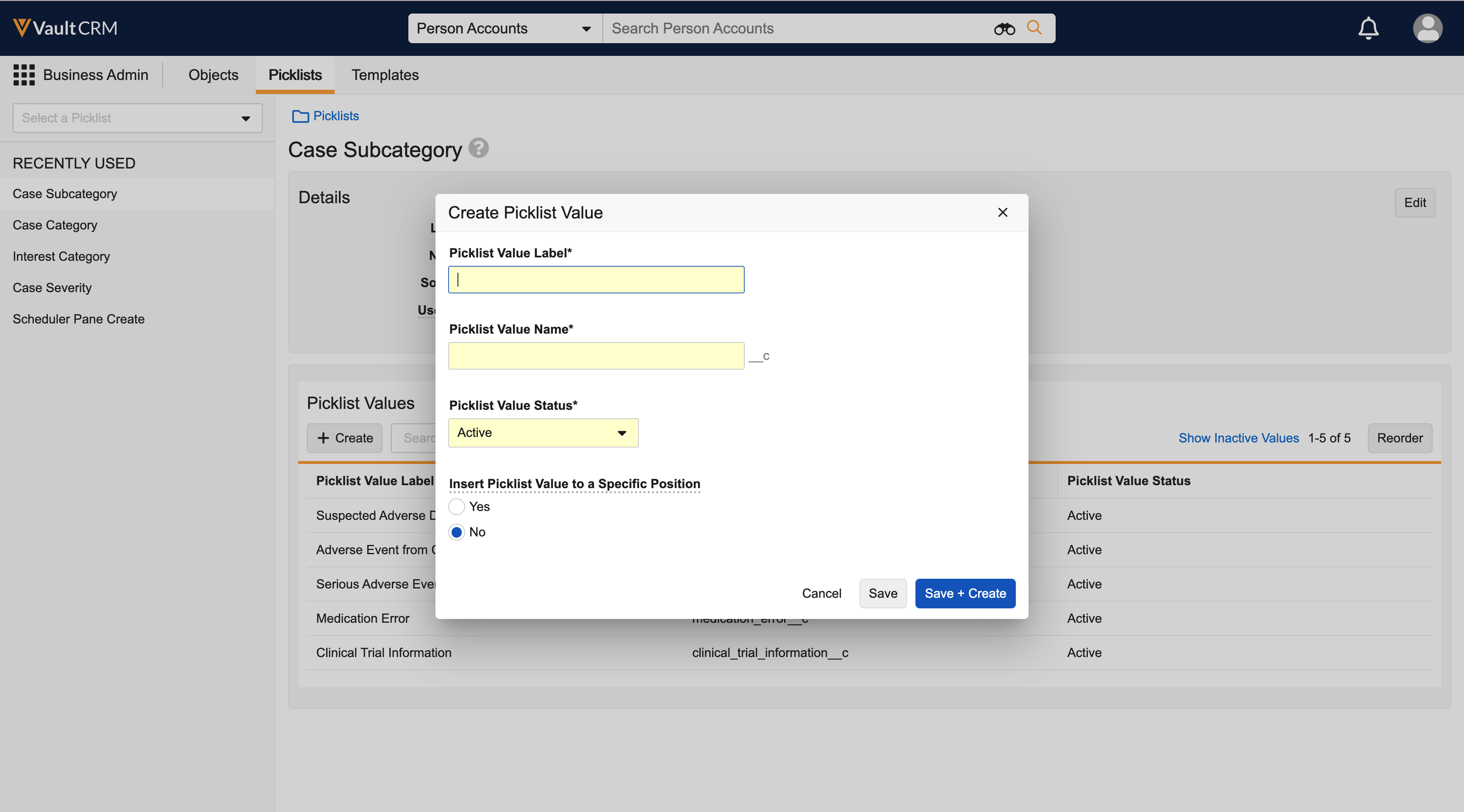This screenshot has width=1464, height=812.
Task: Select the No radio button
Action: (x=456, y=532)
